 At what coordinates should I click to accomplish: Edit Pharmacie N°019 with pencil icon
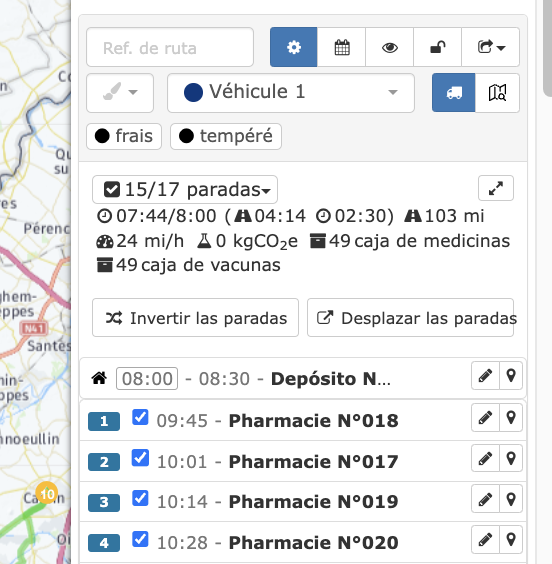pyautogui.click(x=485, y=499)
